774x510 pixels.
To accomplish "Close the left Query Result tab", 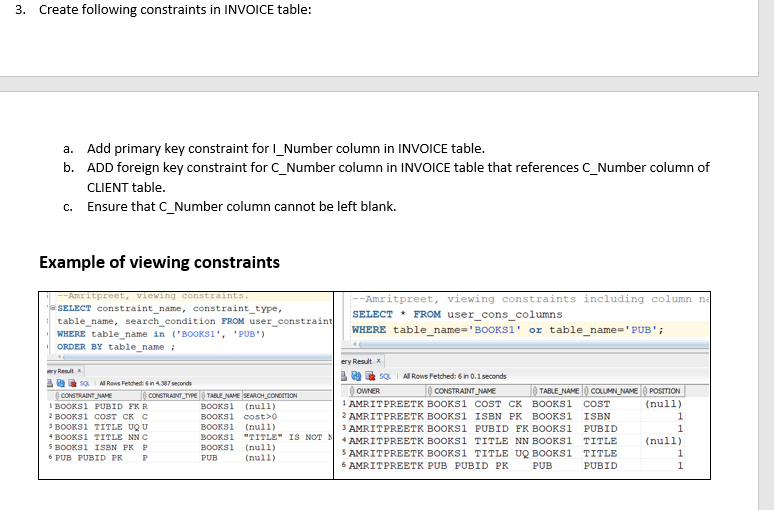I will pyautogui.click(x=79, y=370).
